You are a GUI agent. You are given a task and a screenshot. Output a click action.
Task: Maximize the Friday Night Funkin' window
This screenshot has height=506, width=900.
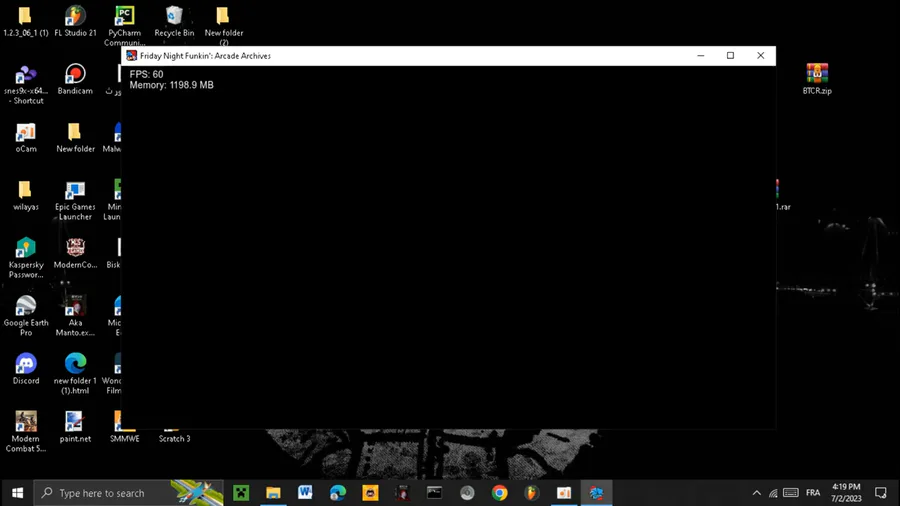(730, 56)
